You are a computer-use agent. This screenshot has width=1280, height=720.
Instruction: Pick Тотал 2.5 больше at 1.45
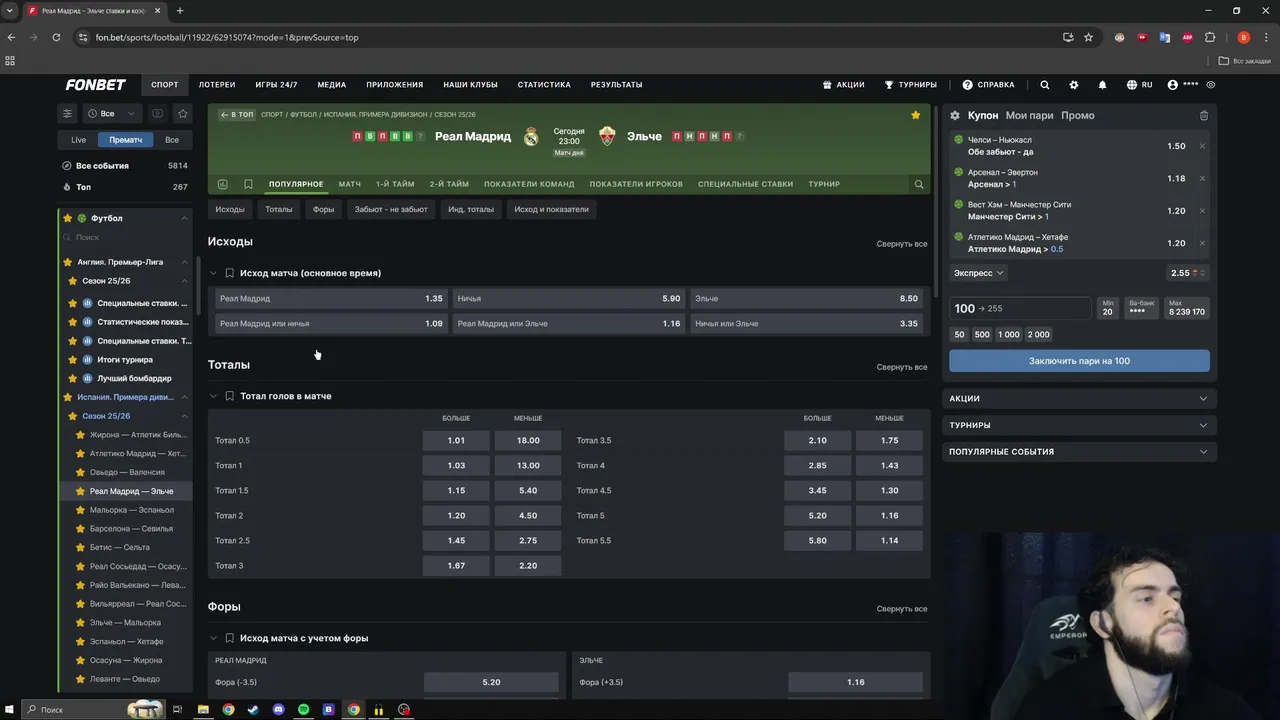click(456, 541)
